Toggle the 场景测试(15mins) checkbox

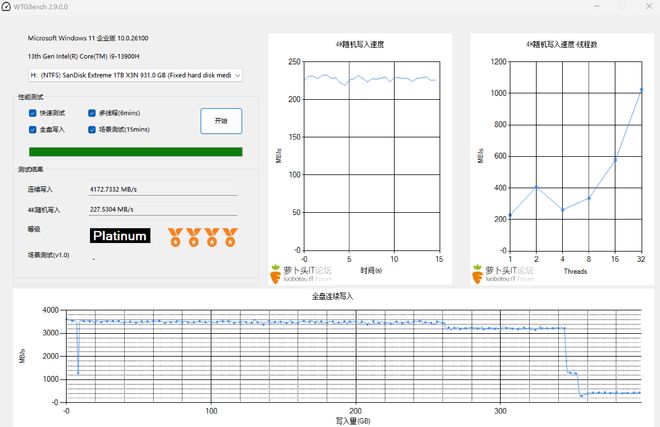93,129
